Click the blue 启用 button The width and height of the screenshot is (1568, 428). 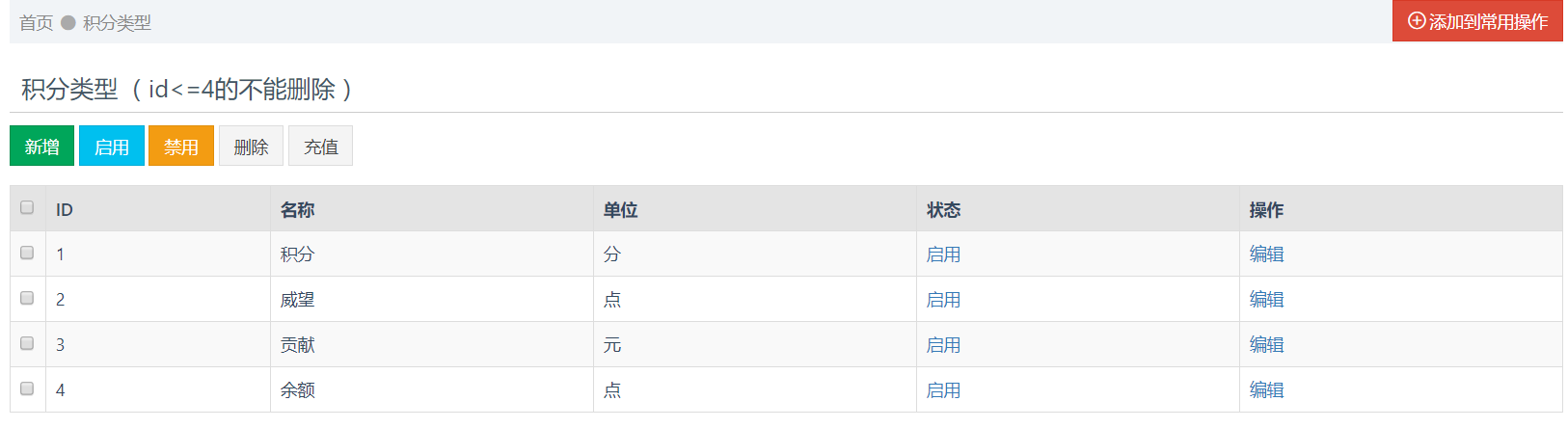[112, 147]
